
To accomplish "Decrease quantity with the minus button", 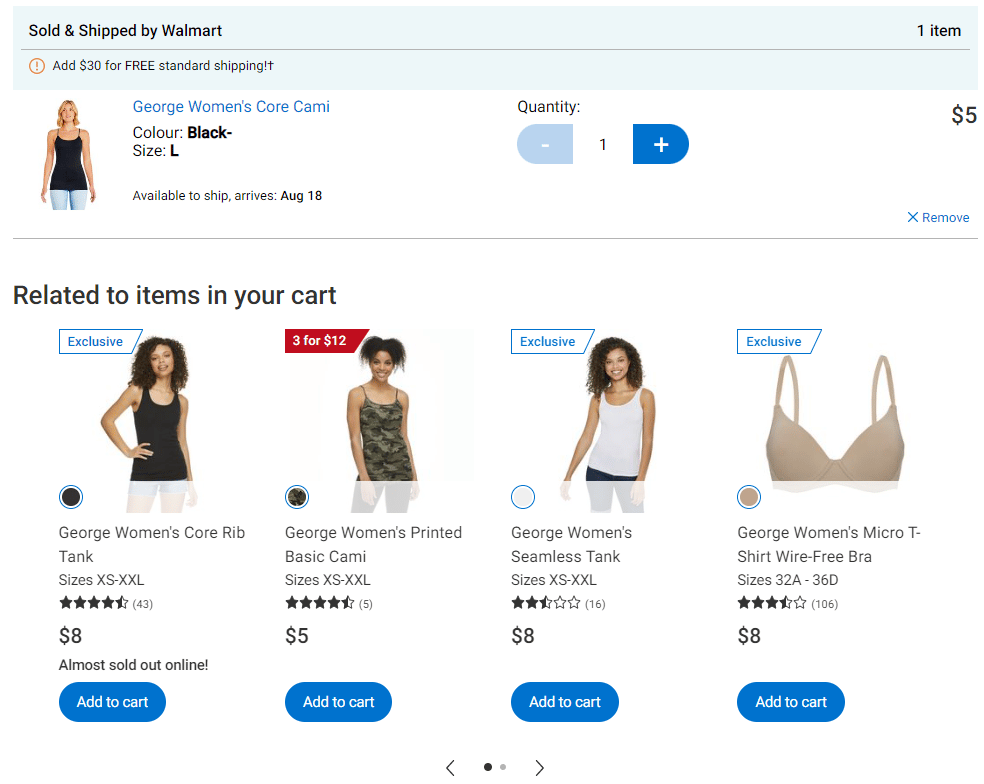I will click(545, 144).
